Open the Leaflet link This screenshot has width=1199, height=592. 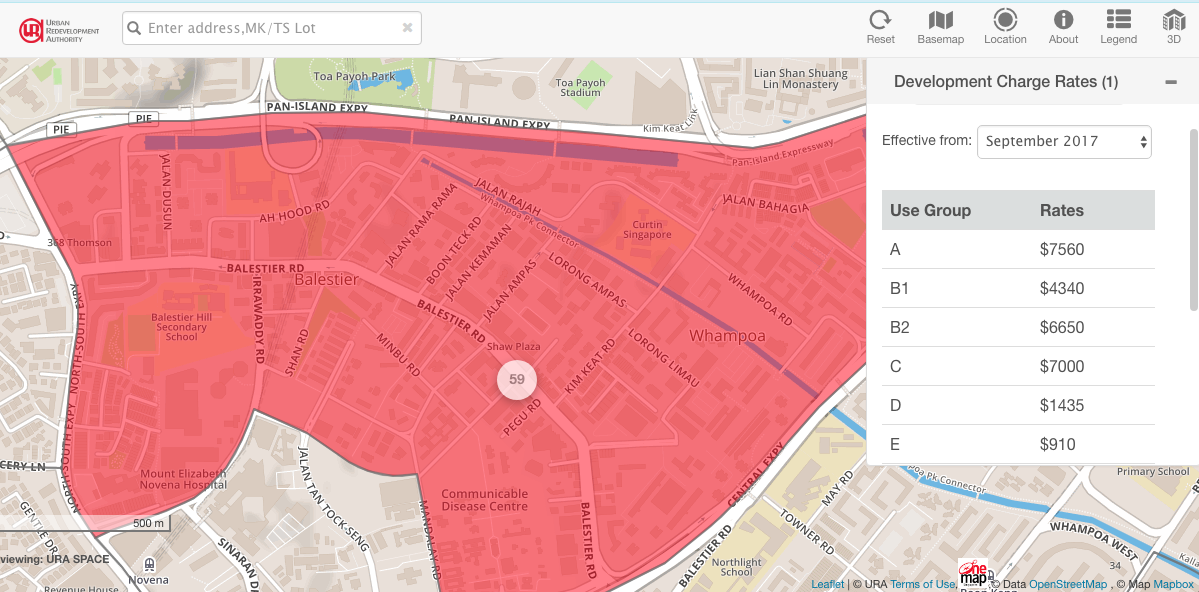[827, 584]
